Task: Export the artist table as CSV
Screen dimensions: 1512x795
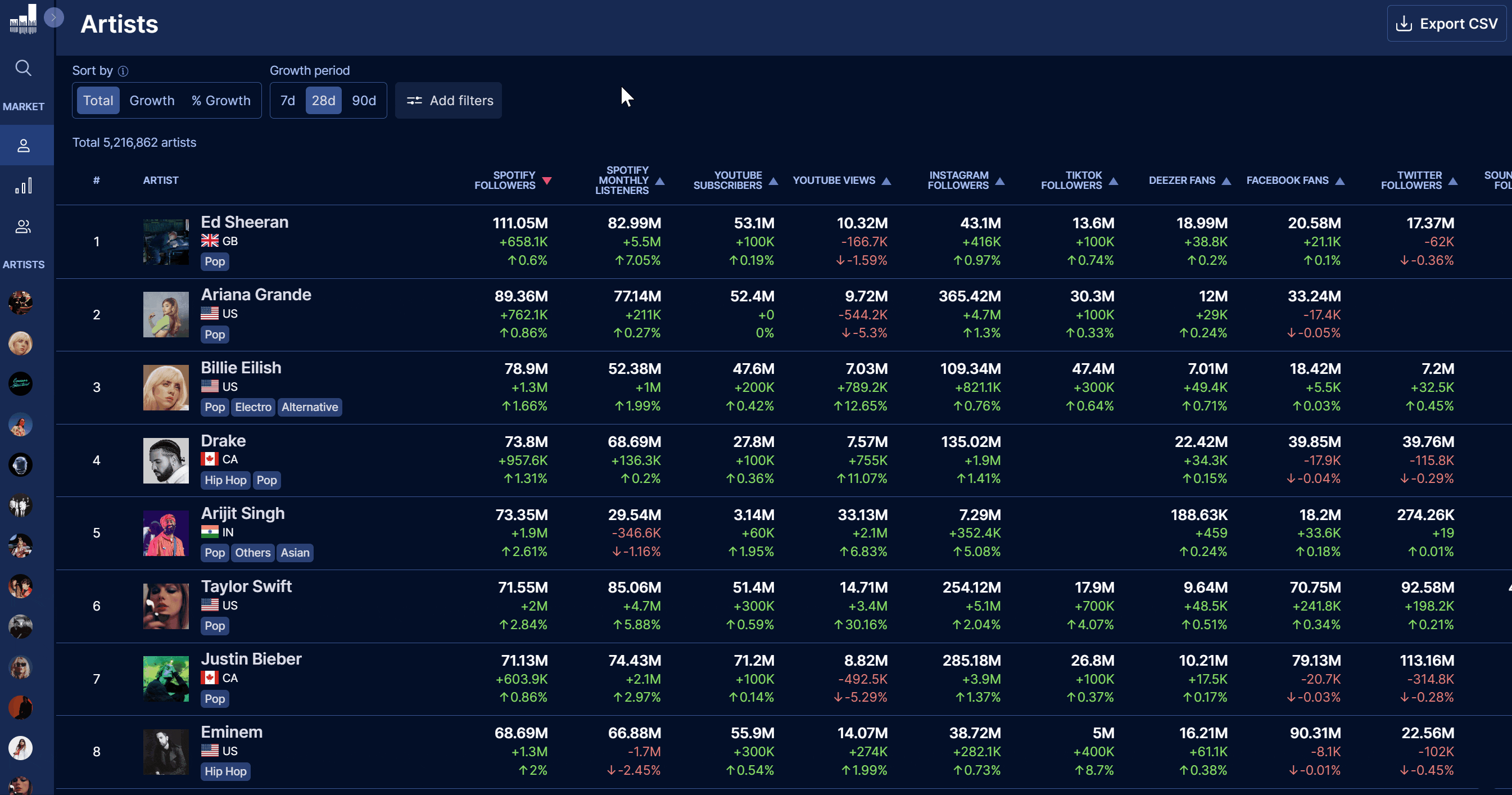Action: tap(1447, 24)
